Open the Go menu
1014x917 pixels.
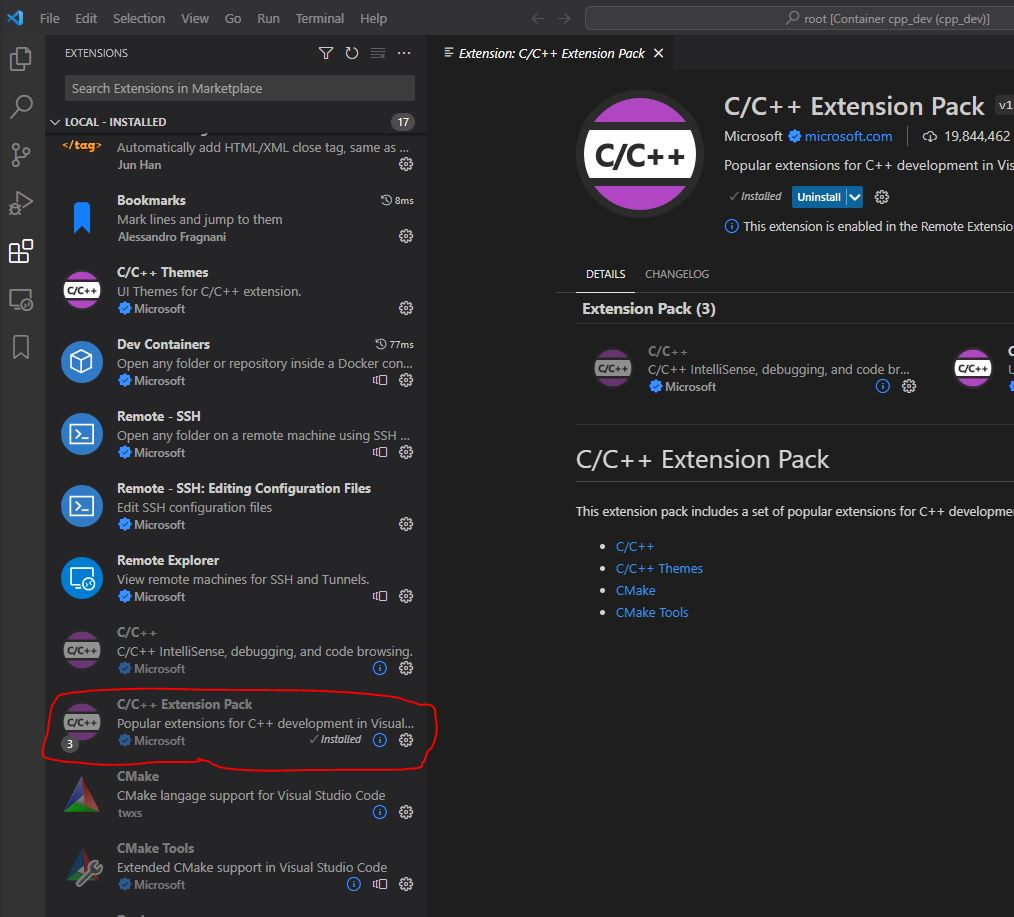233,18
